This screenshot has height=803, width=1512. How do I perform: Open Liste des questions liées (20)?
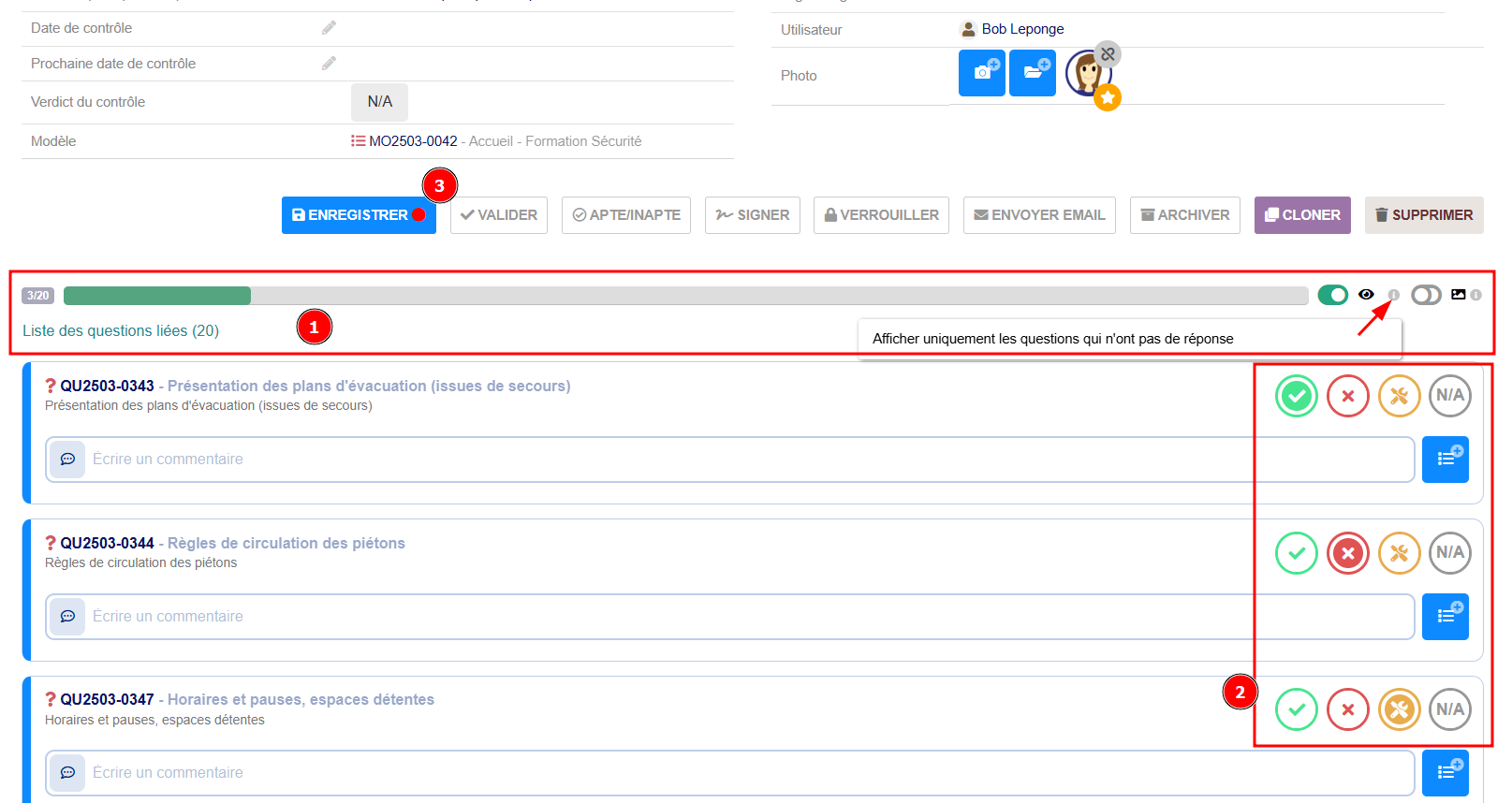point(121,331)
